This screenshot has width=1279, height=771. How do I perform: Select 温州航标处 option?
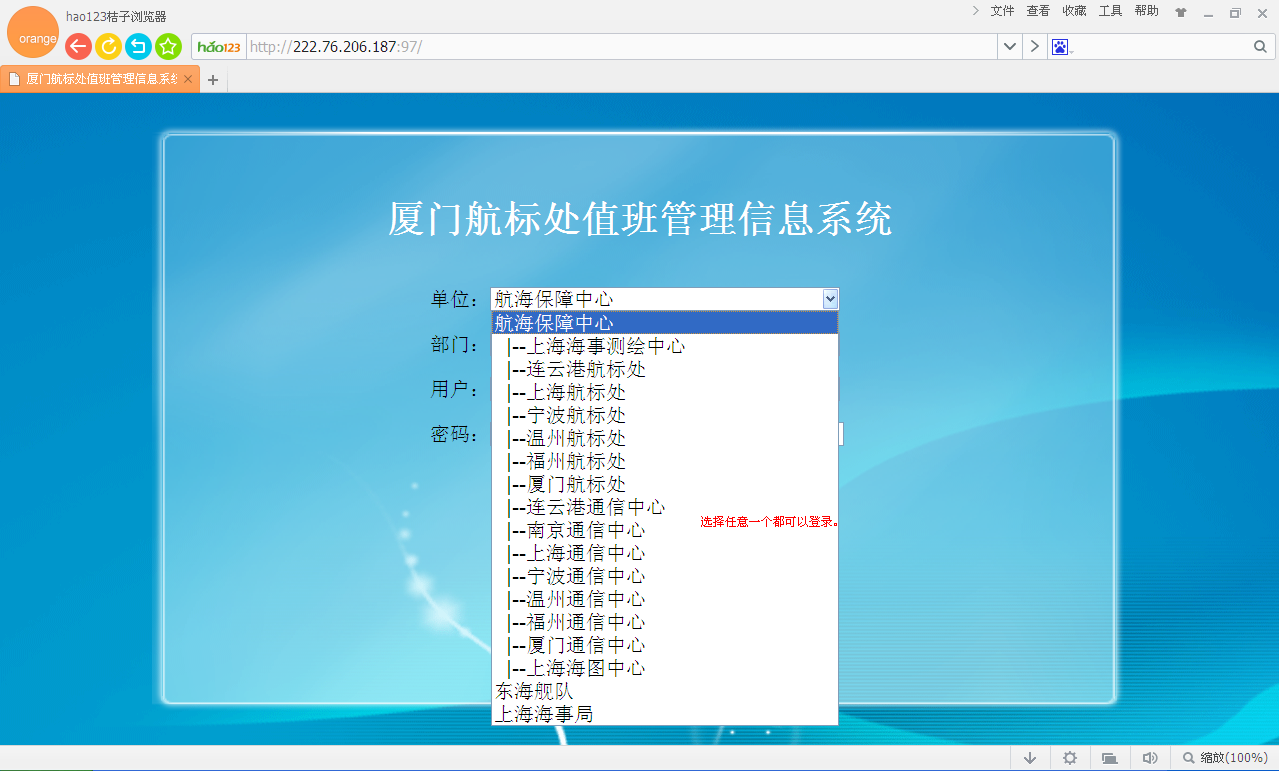pyautogui.click(x=664, y=438)
